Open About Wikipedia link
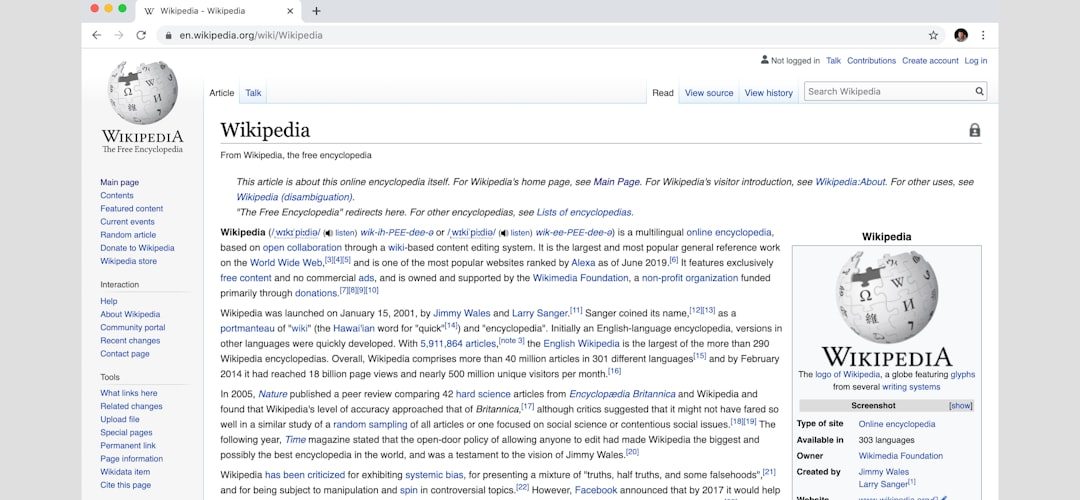The width and height of the screenshot is (1080, 500). (130, 314)
